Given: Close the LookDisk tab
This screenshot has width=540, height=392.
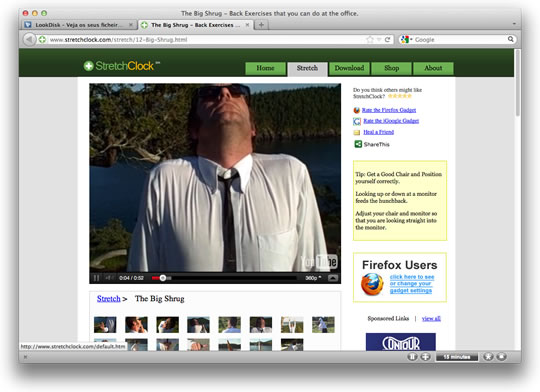Looking at the screenshot, I should (x=131, y=25).
